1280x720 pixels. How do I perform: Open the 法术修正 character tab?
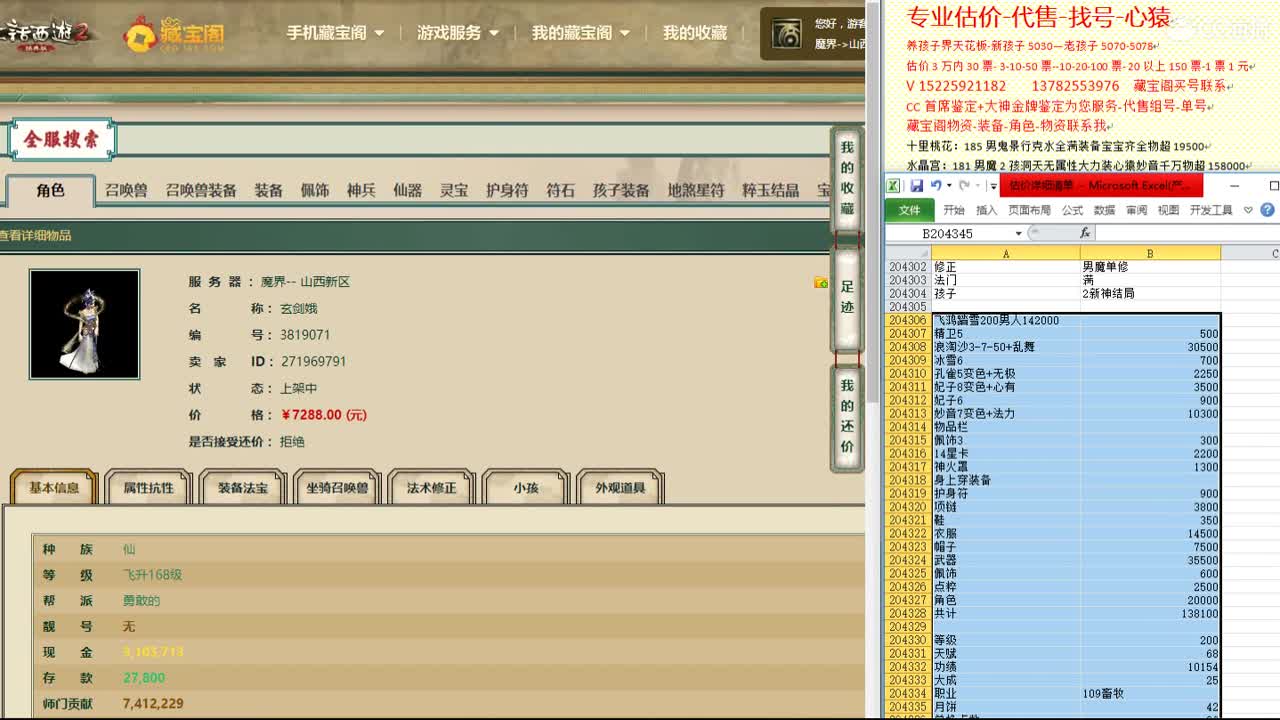pyautogui.click(x=431, y=487)
